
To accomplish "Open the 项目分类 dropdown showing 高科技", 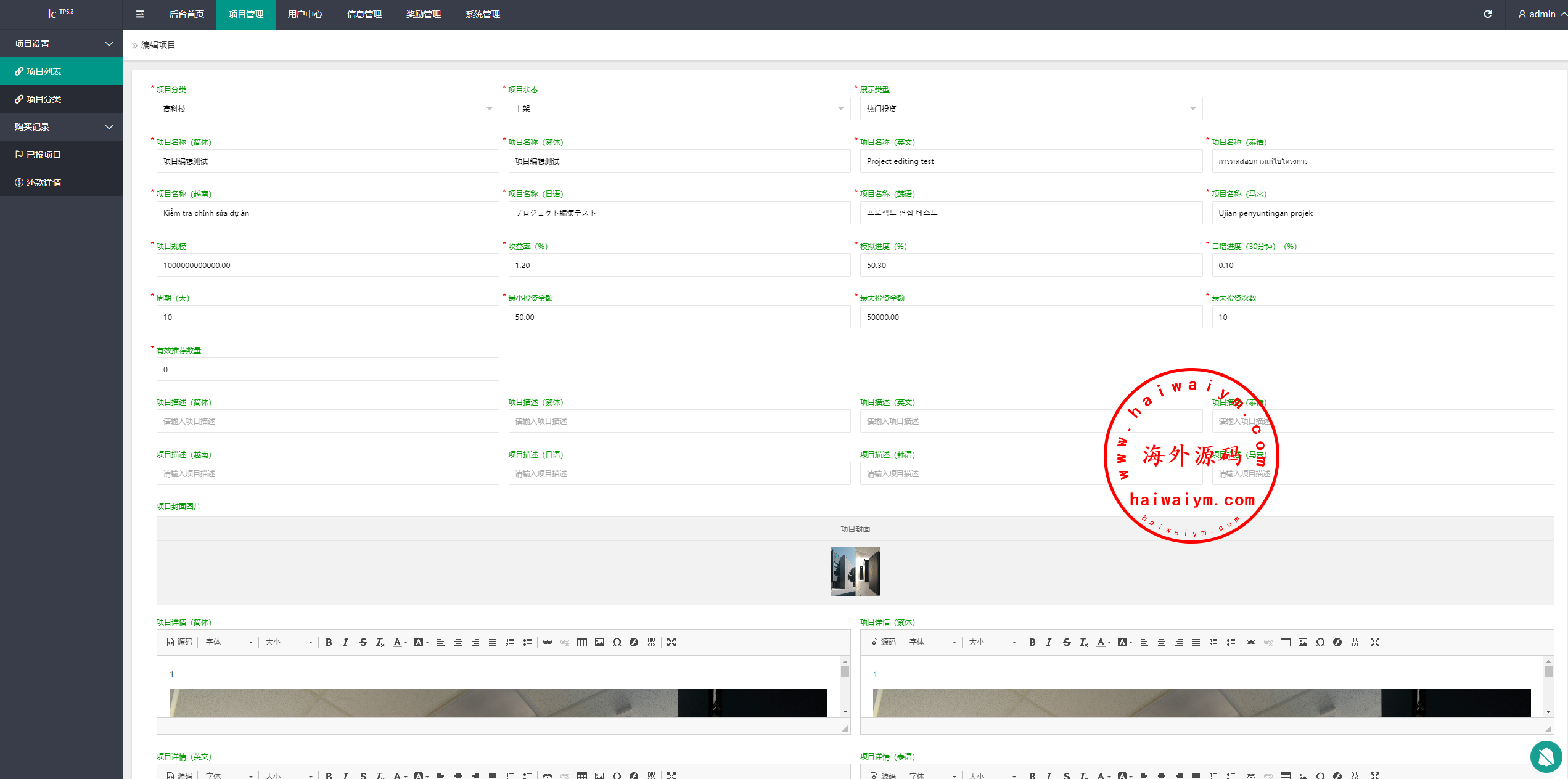I will pos(327,108).
